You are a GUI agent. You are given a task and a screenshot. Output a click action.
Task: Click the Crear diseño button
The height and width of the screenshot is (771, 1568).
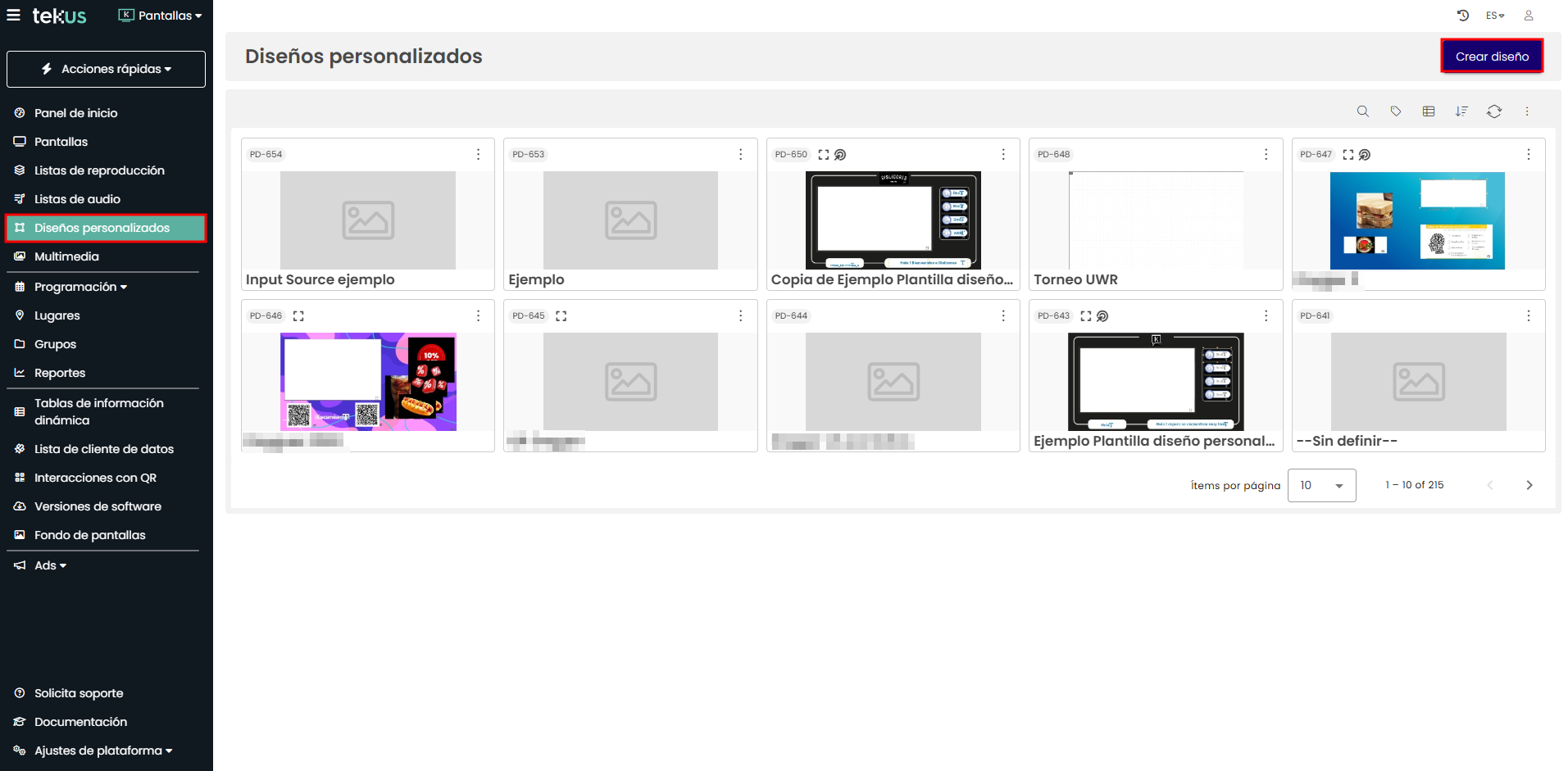coord(1491,57)
